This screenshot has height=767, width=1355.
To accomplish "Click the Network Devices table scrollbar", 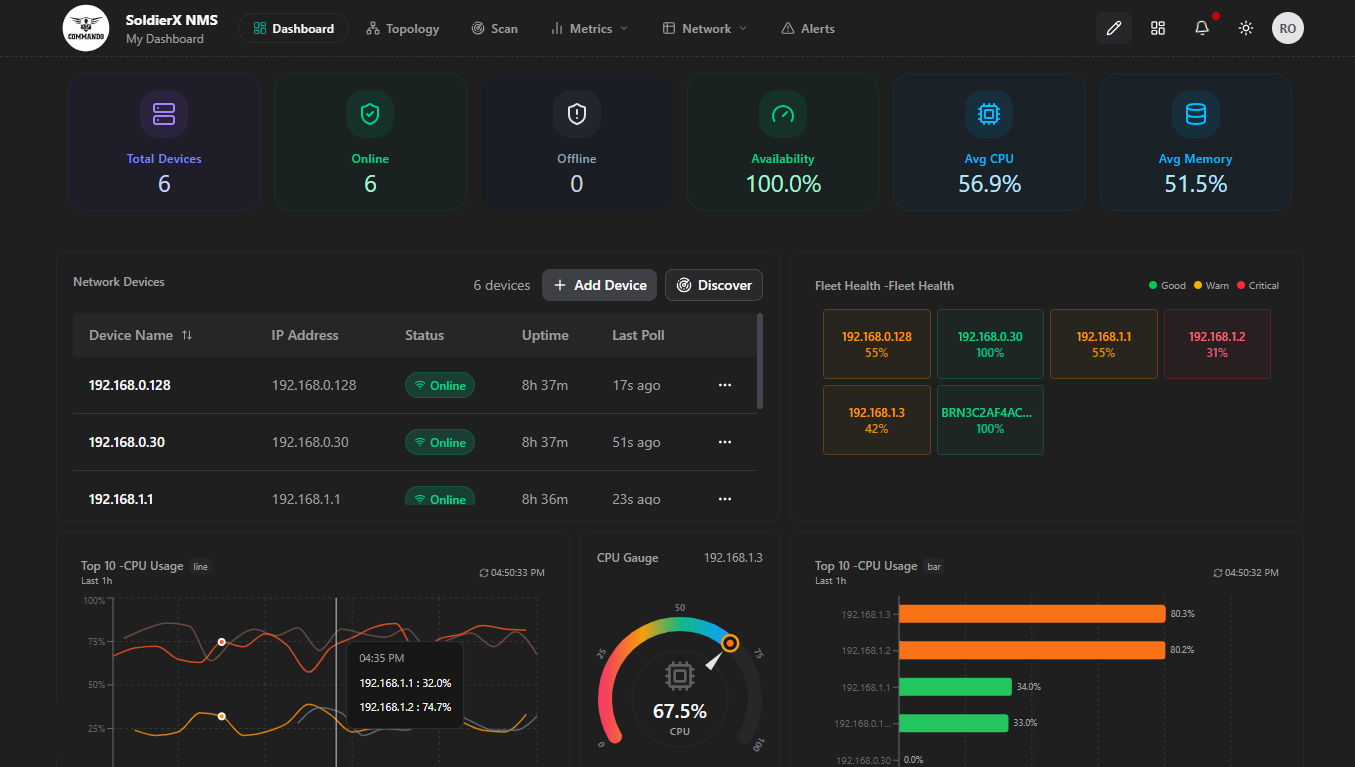I will point(760,361).
